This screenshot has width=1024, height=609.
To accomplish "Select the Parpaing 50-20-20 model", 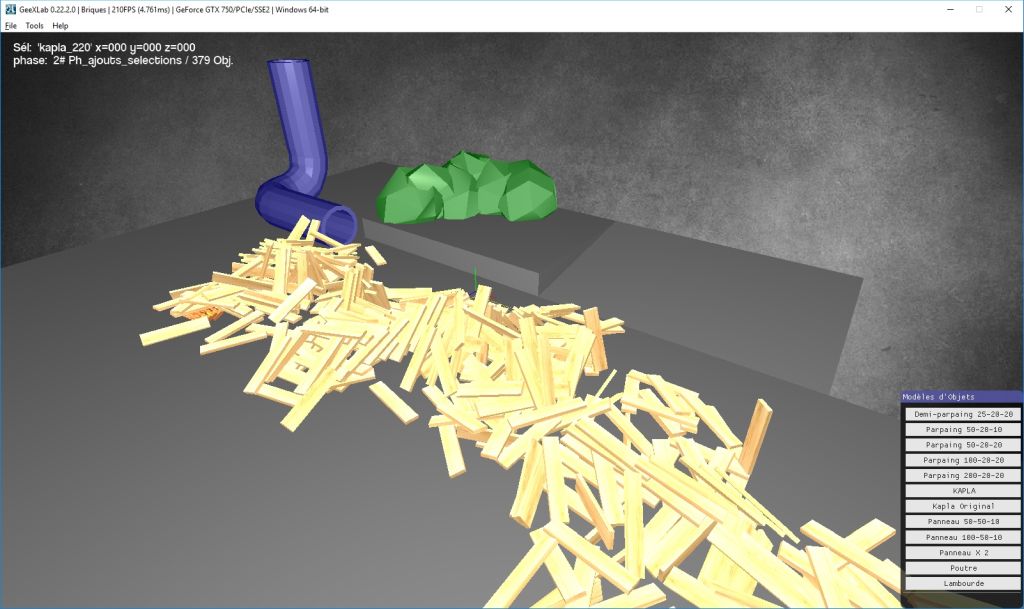I will [x=963, y=445].
